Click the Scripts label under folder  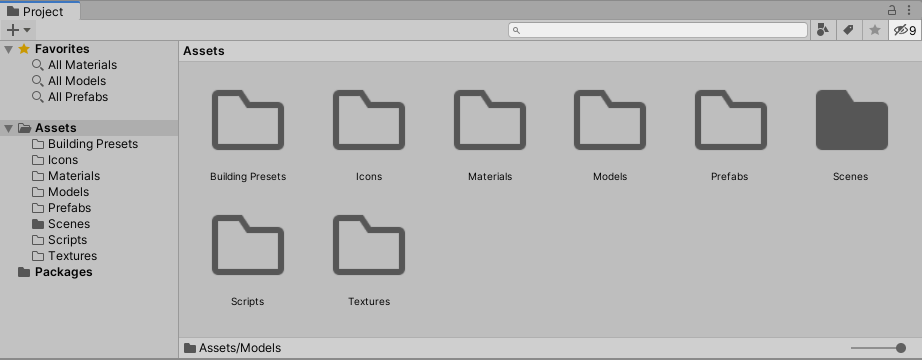[x=248, y=302]
